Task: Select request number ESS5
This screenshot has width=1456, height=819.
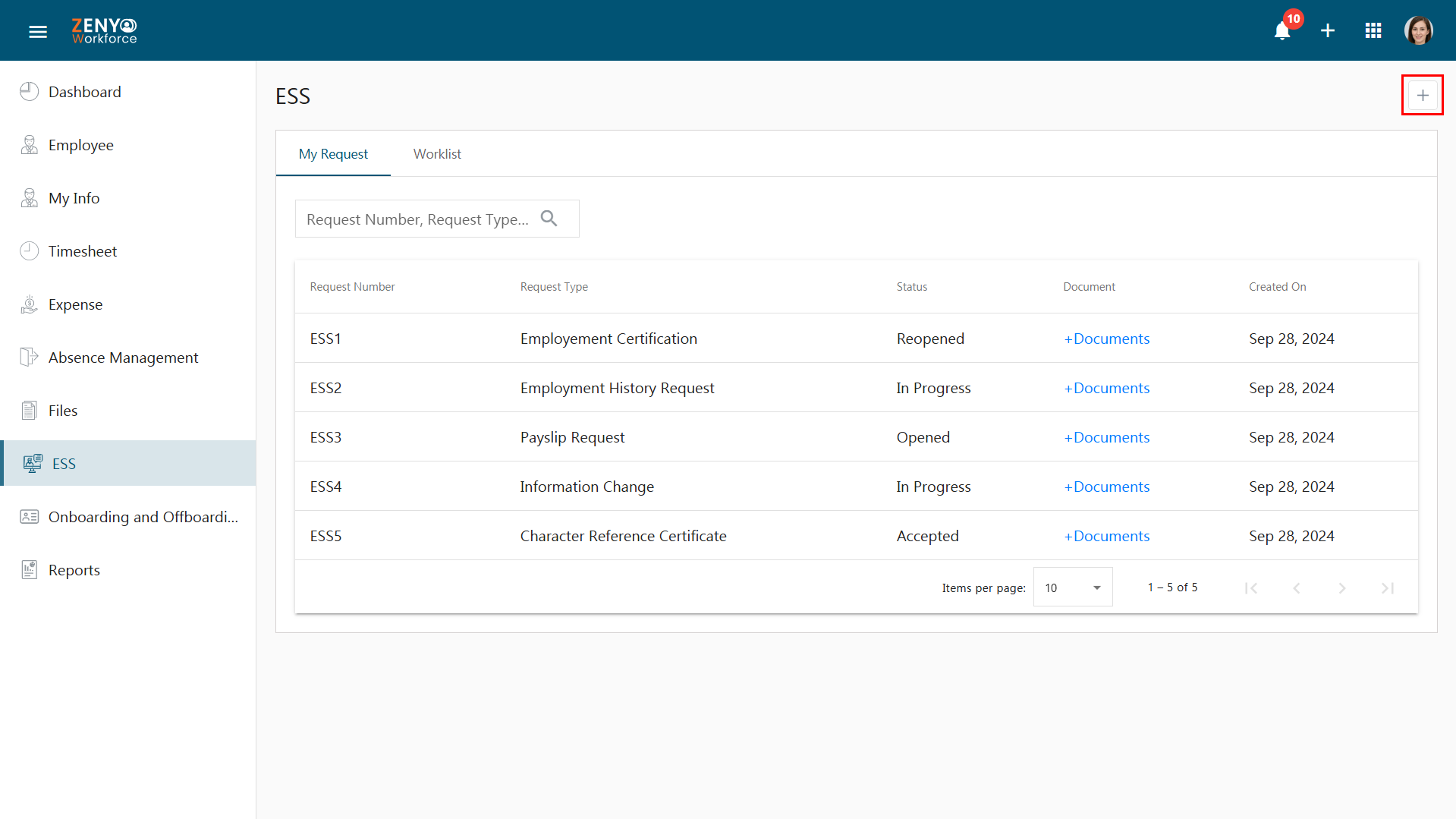Action: [325, 536]
